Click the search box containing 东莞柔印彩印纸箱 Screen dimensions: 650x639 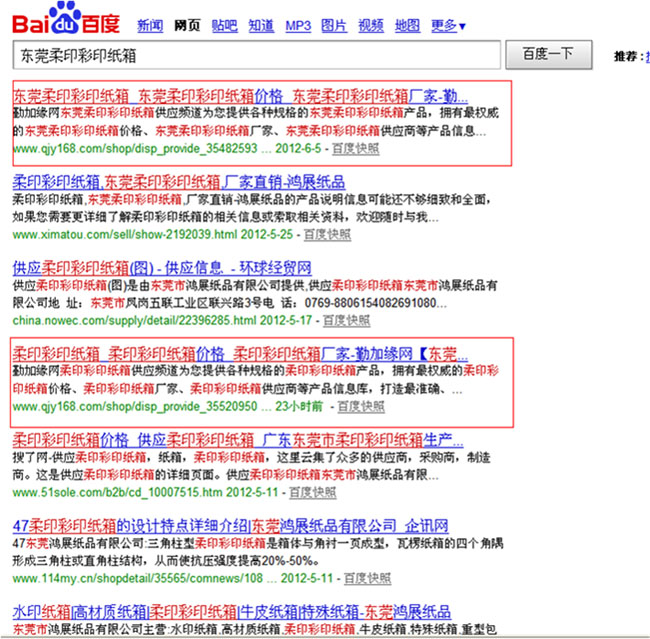pyautogui.click(x=257, y=55)
